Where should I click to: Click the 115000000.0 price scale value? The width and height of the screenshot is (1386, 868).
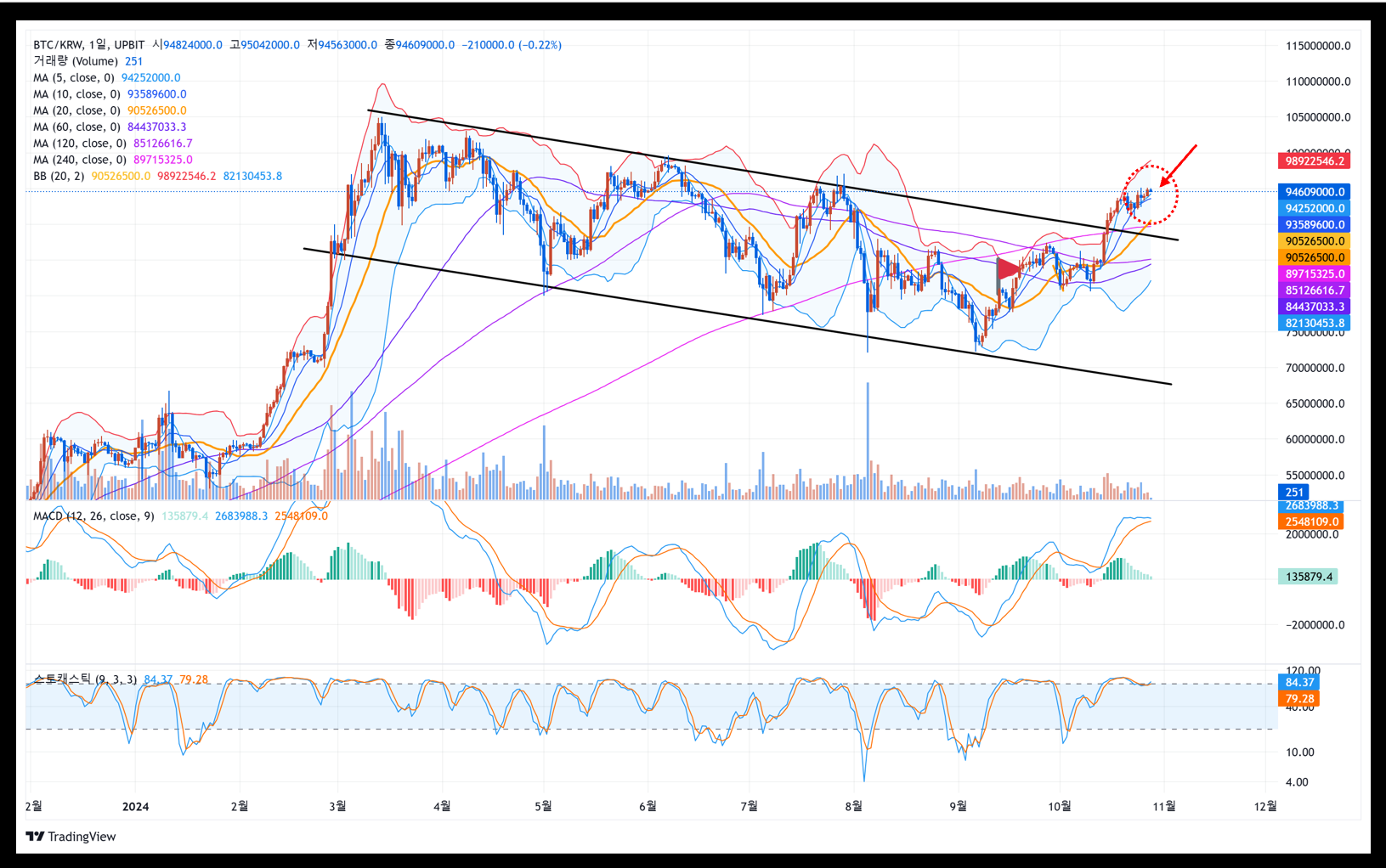pos(1318,46)
